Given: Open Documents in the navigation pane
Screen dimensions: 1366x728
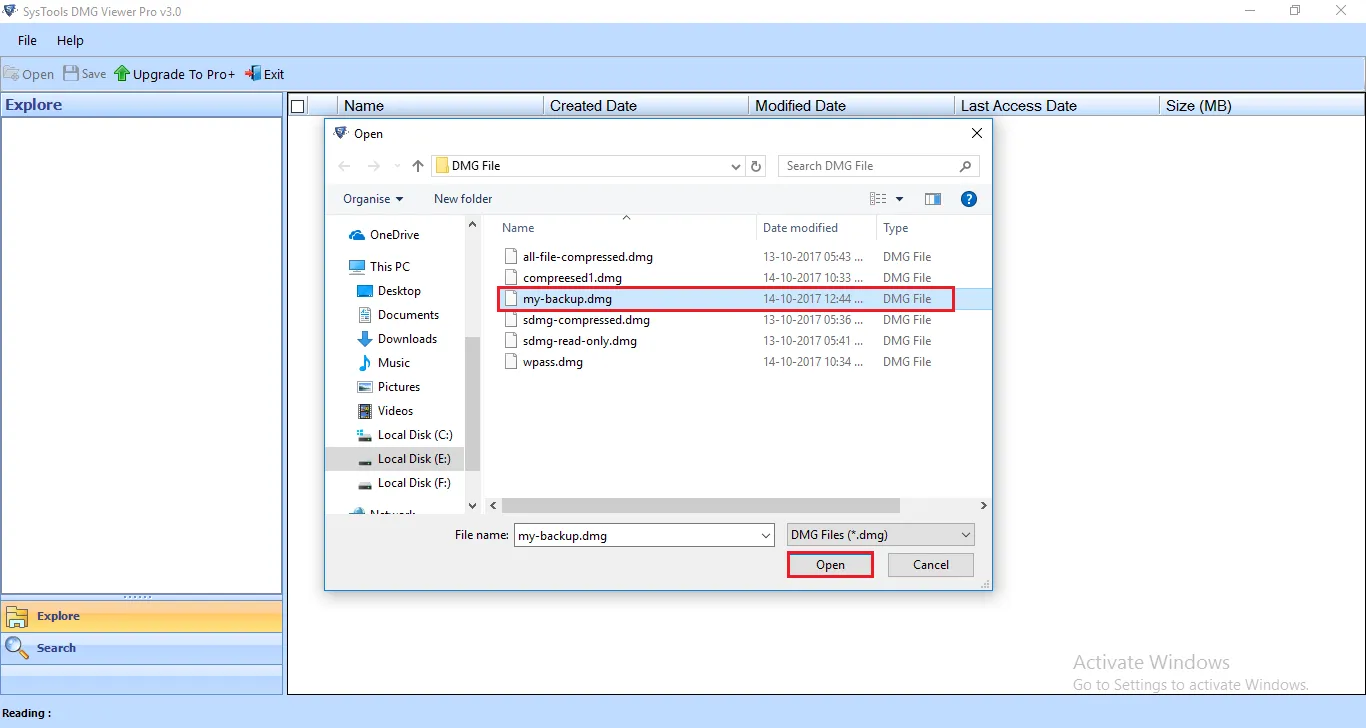Looking at the screenshot, I should 398,315.
